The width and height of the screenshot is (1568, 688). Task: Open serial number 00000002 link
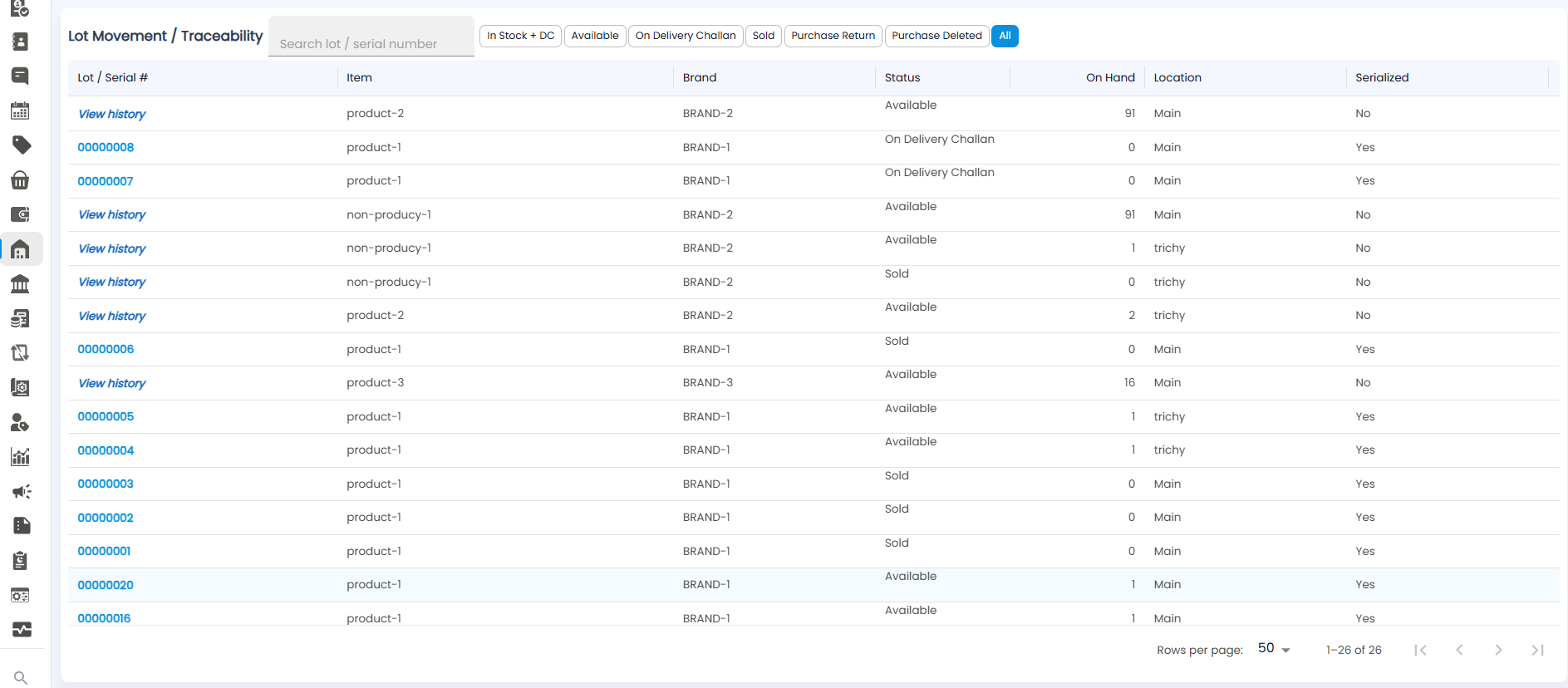click(106, 518)
